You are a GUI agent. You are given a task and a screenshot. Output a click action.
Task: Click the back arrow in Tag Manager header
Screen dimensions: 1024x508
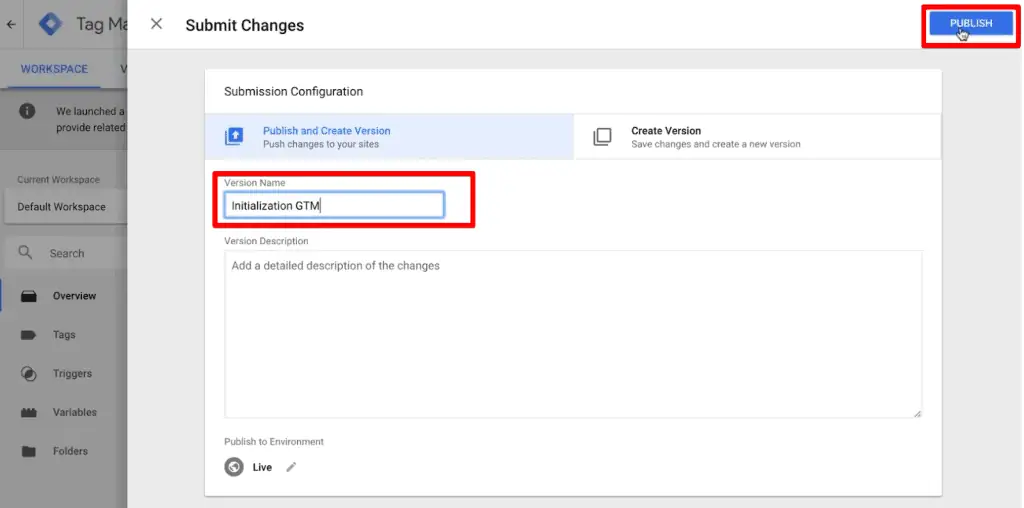click(x=11, y=25)
